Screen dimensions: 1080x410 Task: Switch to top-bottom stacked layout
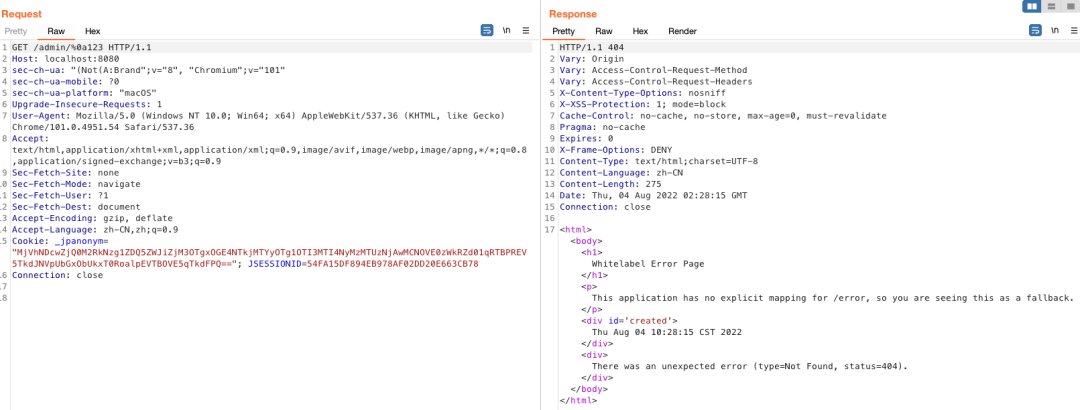(x=1051, y=6)
